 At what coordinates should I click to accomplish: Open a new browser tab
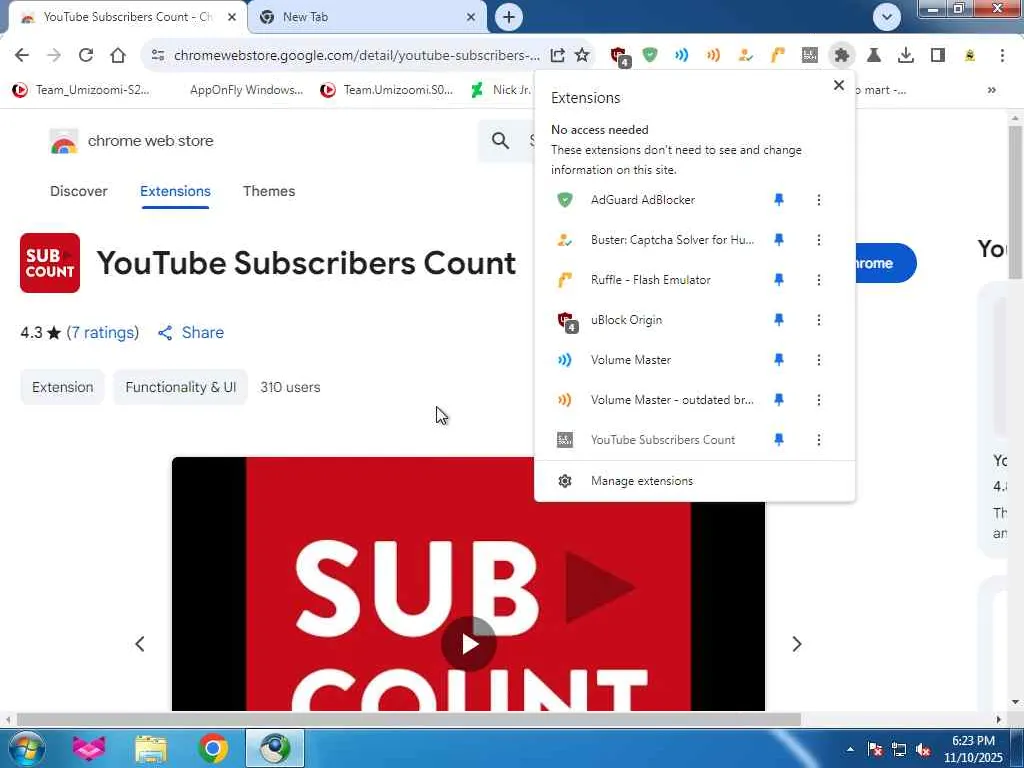coord(509,17)
